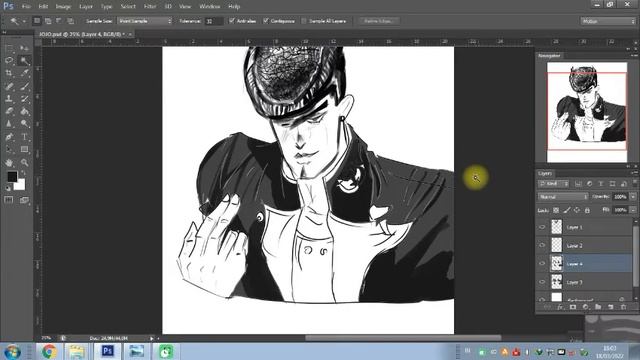Toggle lock all
This screenshot has width=640, height=360.
coord(587,210)
